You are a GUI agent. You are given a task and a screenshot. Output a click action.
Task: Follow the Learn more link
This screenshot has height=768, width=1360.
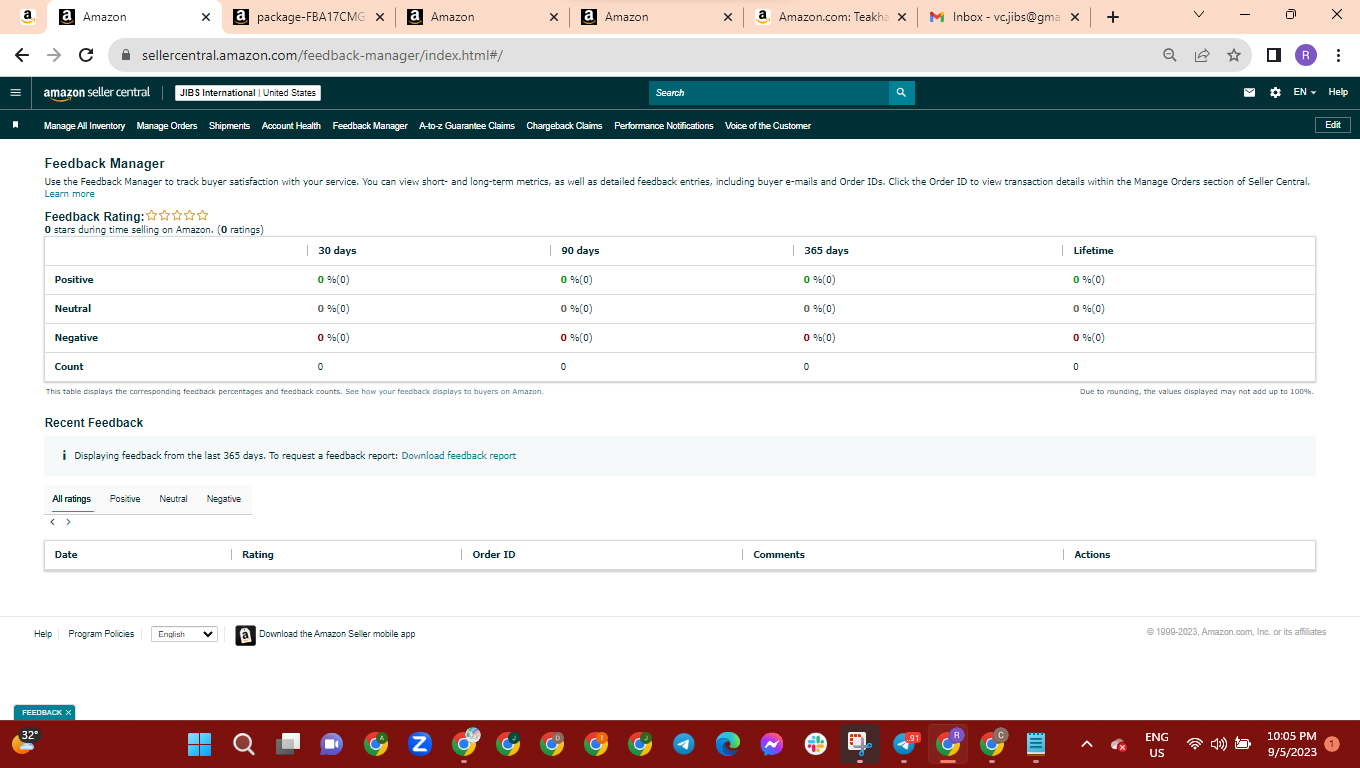pyautogui.click(x=70, y=194)
